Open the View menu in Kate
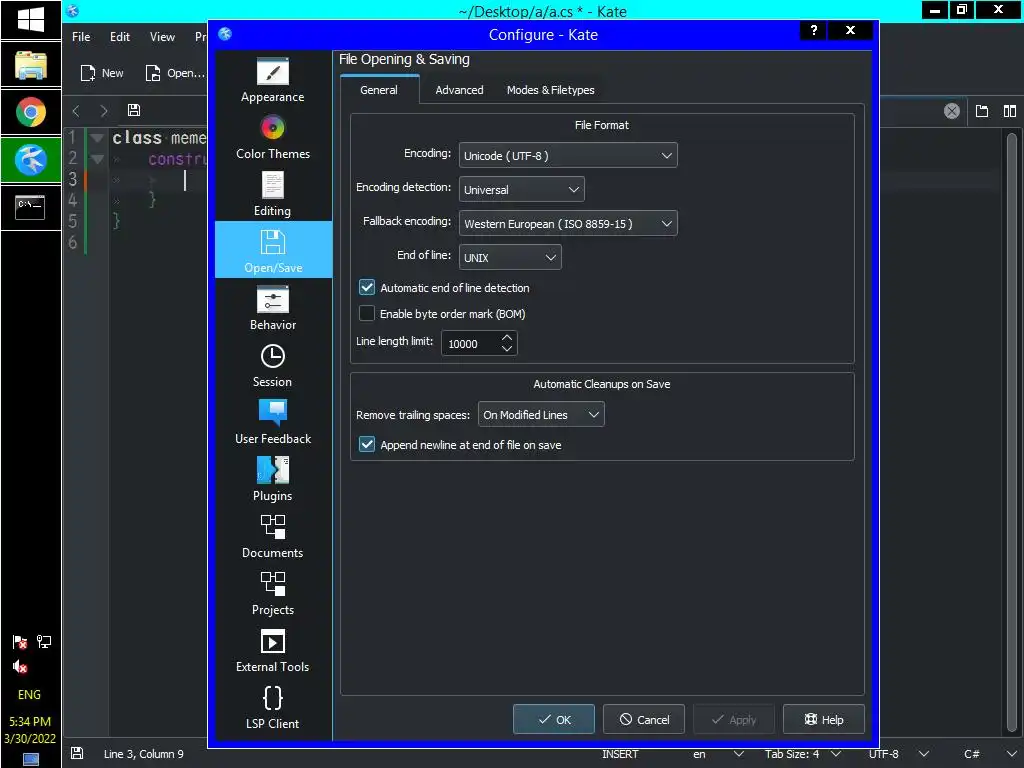1024x768 pixels. pyautogui.click(x=162, y=37)
